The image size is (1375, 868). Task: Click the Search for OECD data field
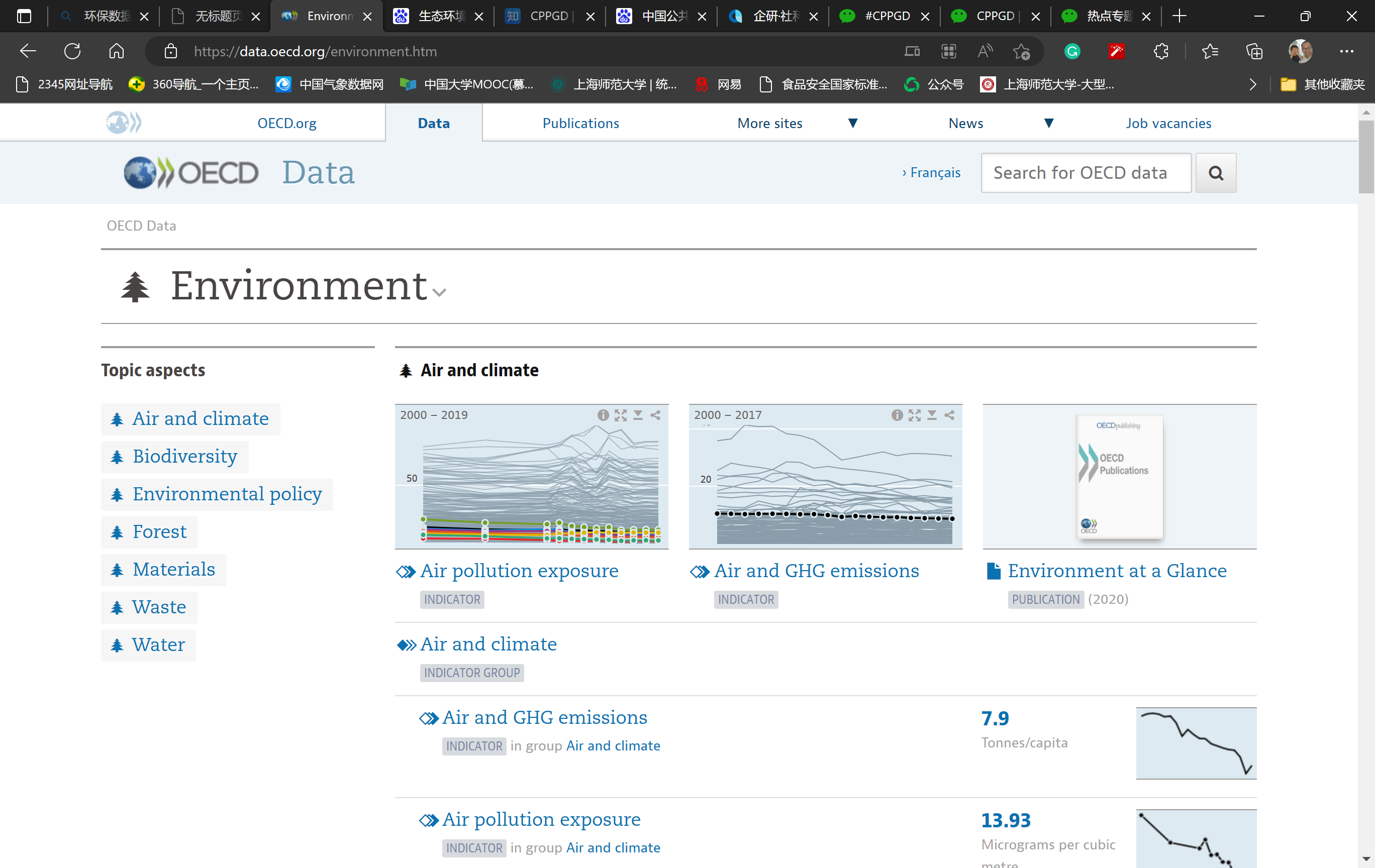tap(1086, 173)
